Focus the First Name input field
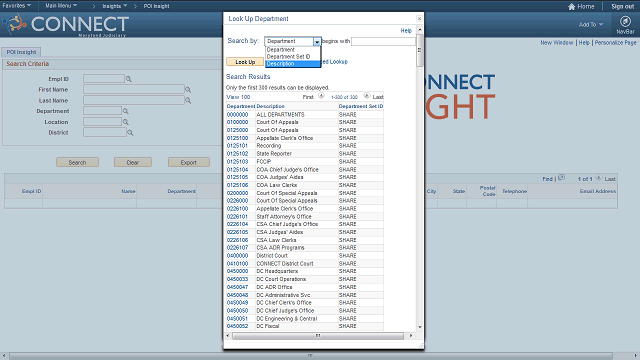Screen dimensions: 640x360 pyautogui.click(x=134, y=89)
